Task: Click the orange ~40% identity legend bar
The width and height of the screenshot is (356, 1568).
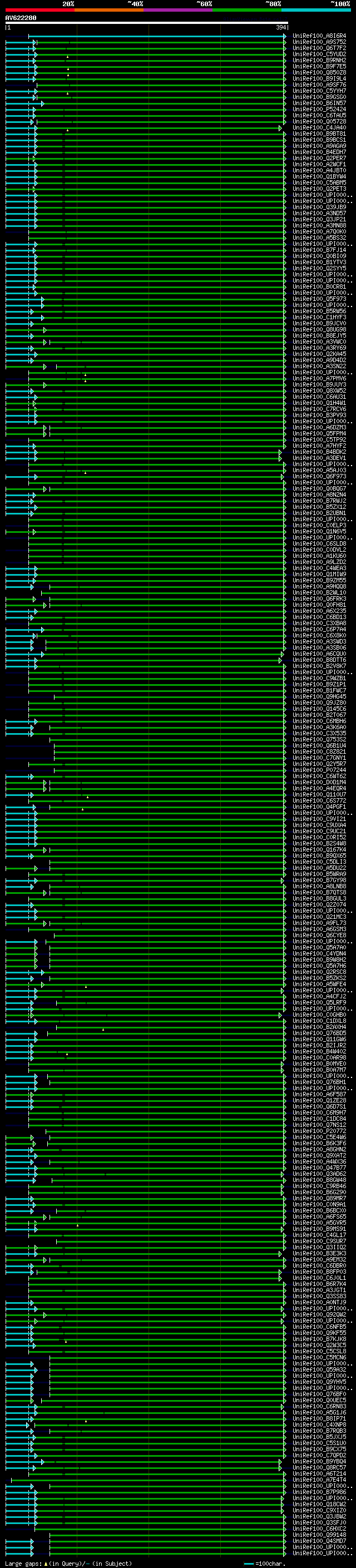Action: [109, 10]
